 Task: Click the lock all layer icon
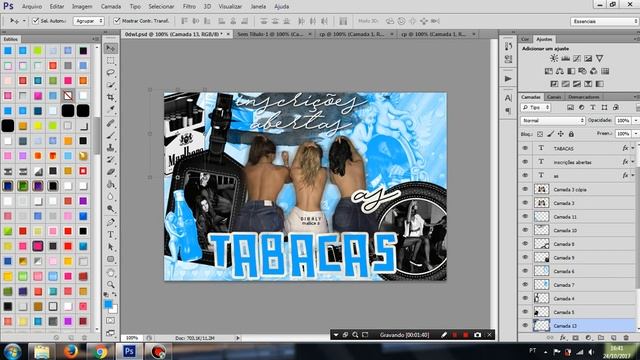pos(571,134)
